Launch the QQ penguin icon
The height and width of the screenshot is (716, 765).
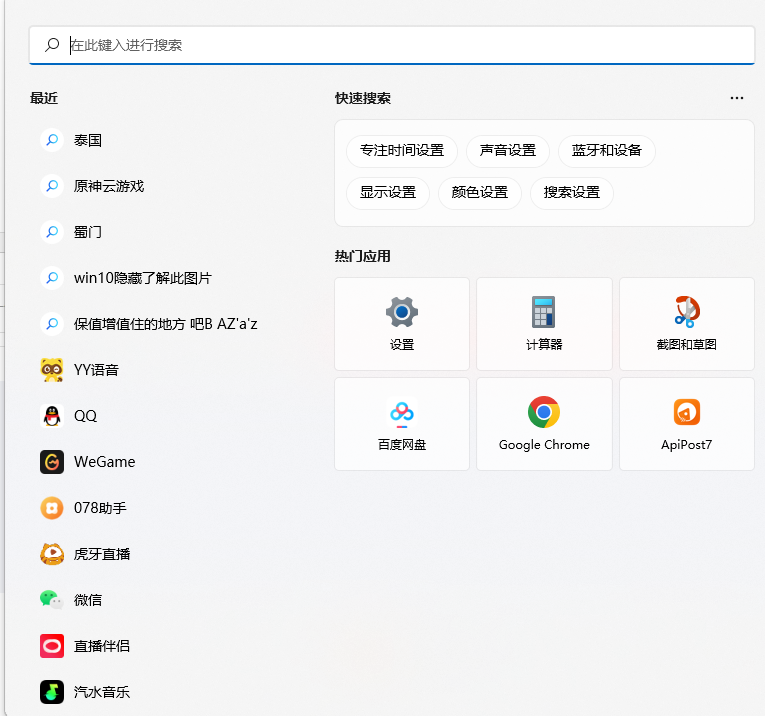52,416
